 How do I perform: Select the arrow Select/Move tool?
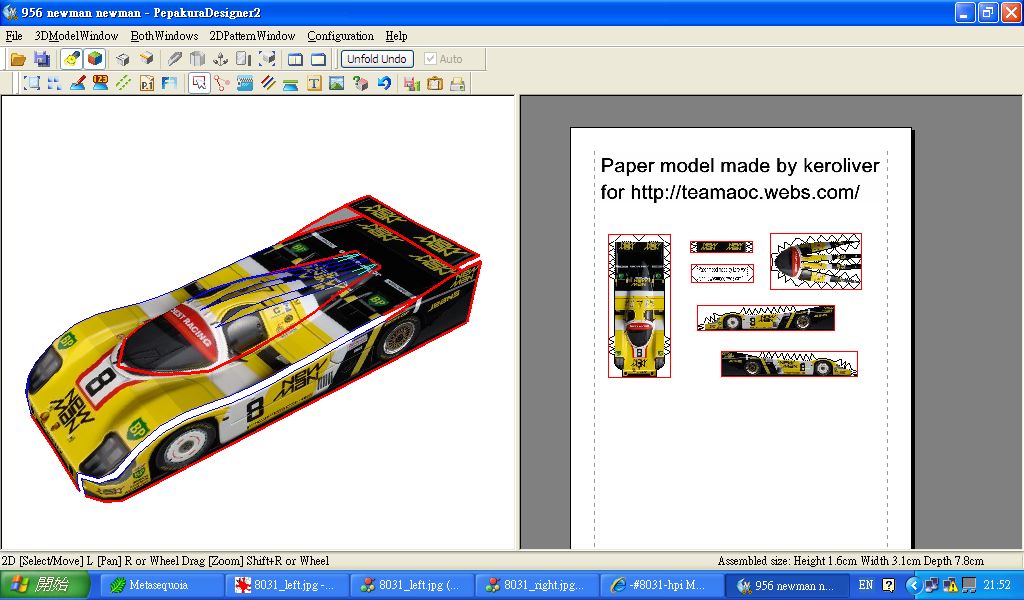click(199, 83)
